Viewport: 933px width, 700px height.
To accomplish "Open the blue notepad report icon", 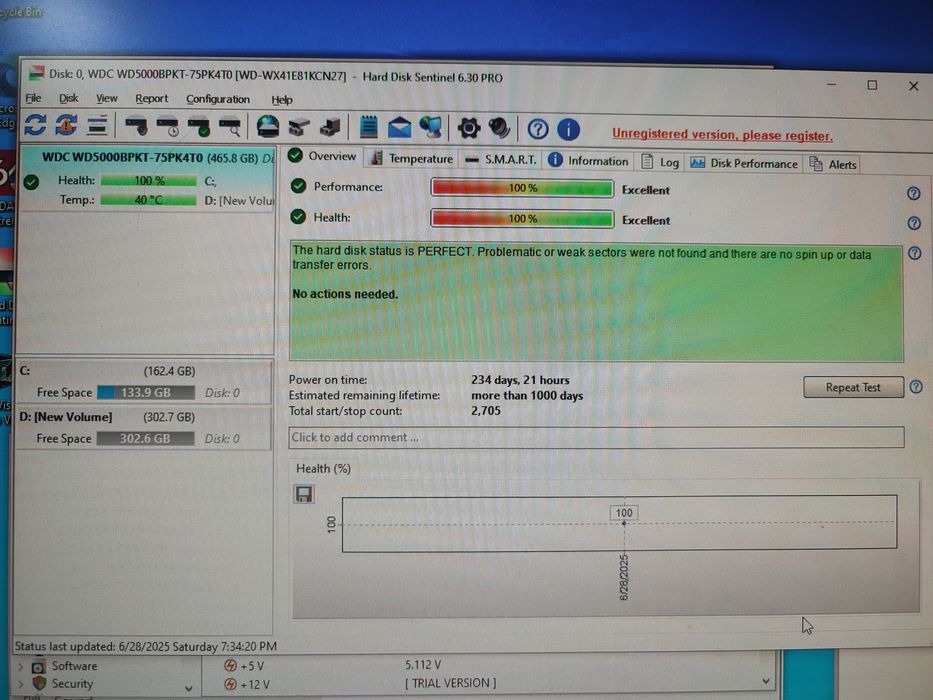I will (x=368, y=127).
